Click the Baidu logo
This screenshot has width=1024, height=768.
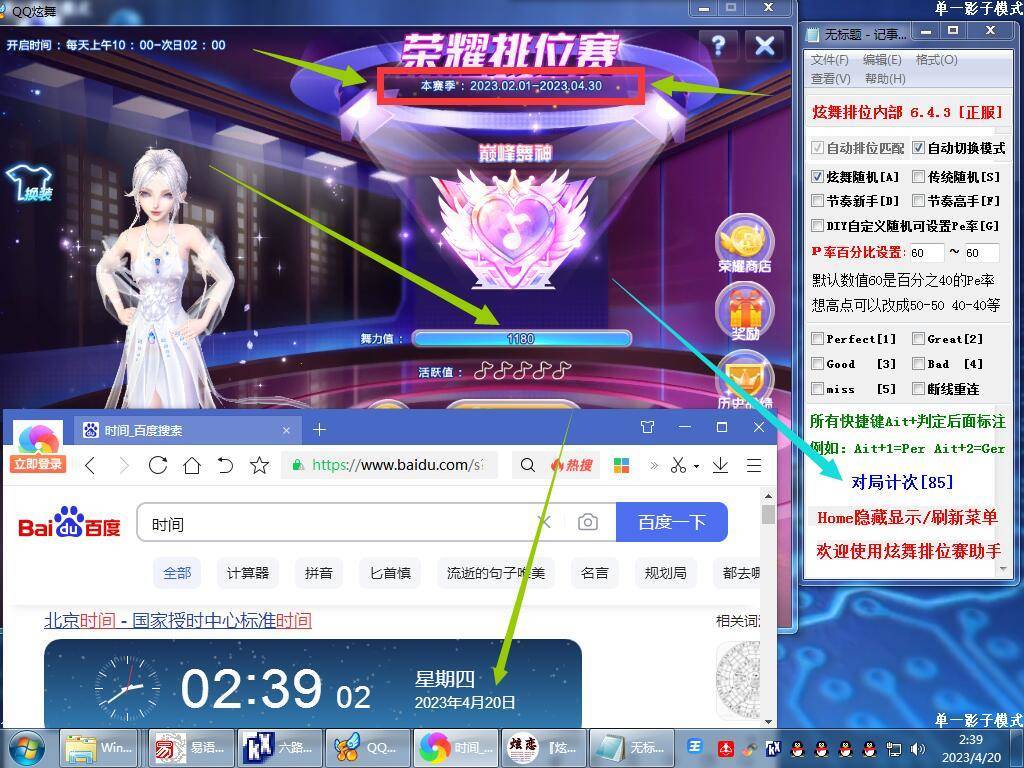[69, 522]
